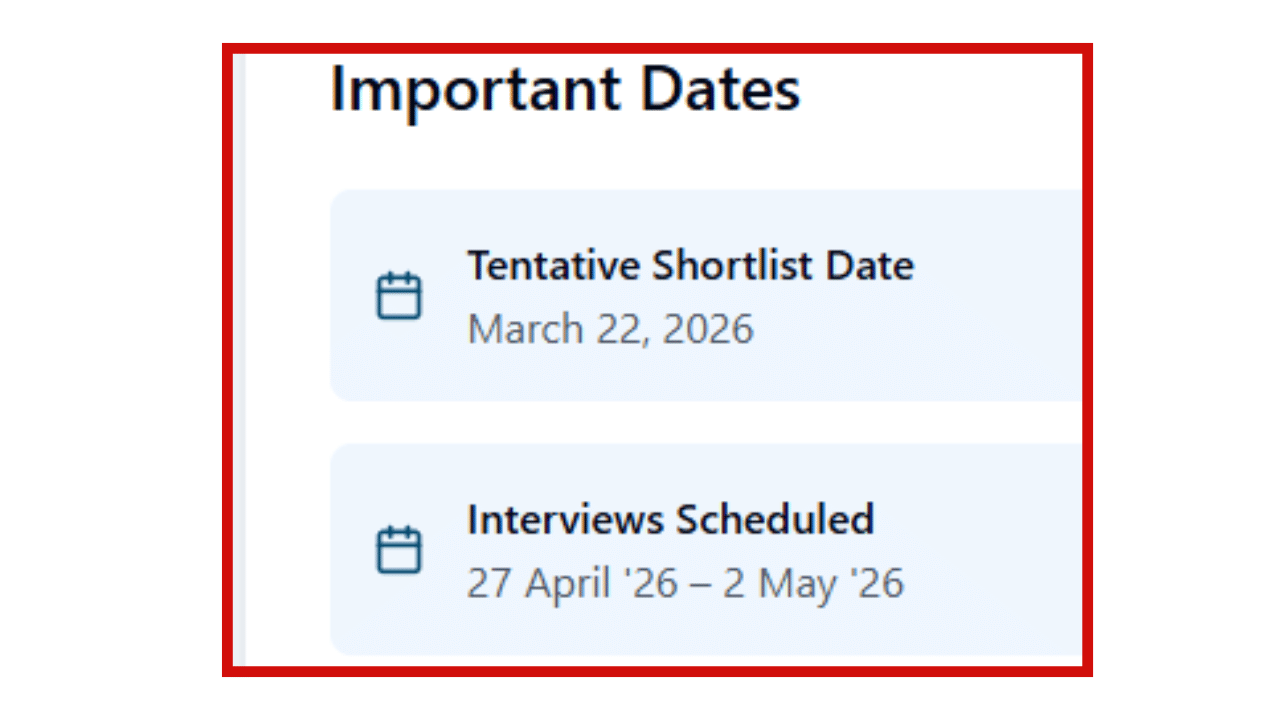Click the Important Dates heading
The image size is (1280, 720).
(565, 89)
